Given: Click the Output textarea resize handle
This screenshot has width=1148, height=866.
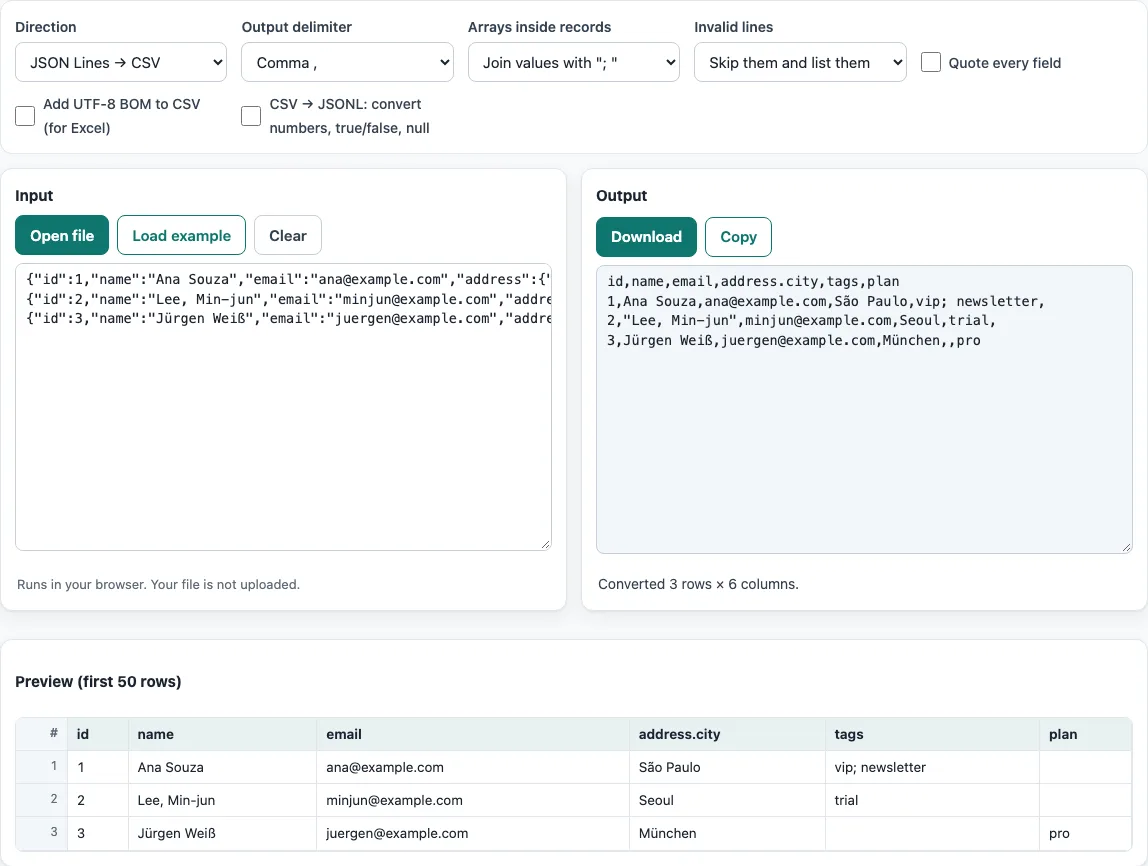Looking at the screenshot, I should click(1126, 547).
